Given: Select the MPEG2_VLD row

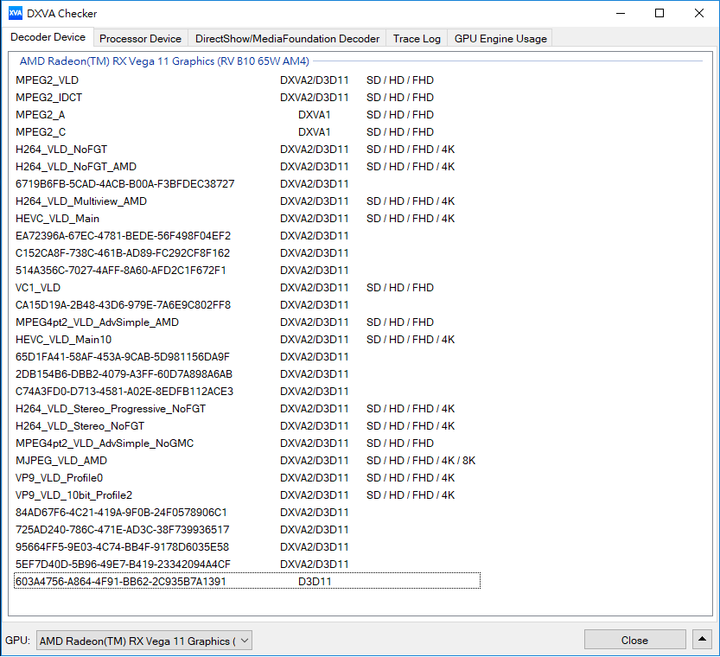Looking at the screenshot, I should (x=247, y=80).
